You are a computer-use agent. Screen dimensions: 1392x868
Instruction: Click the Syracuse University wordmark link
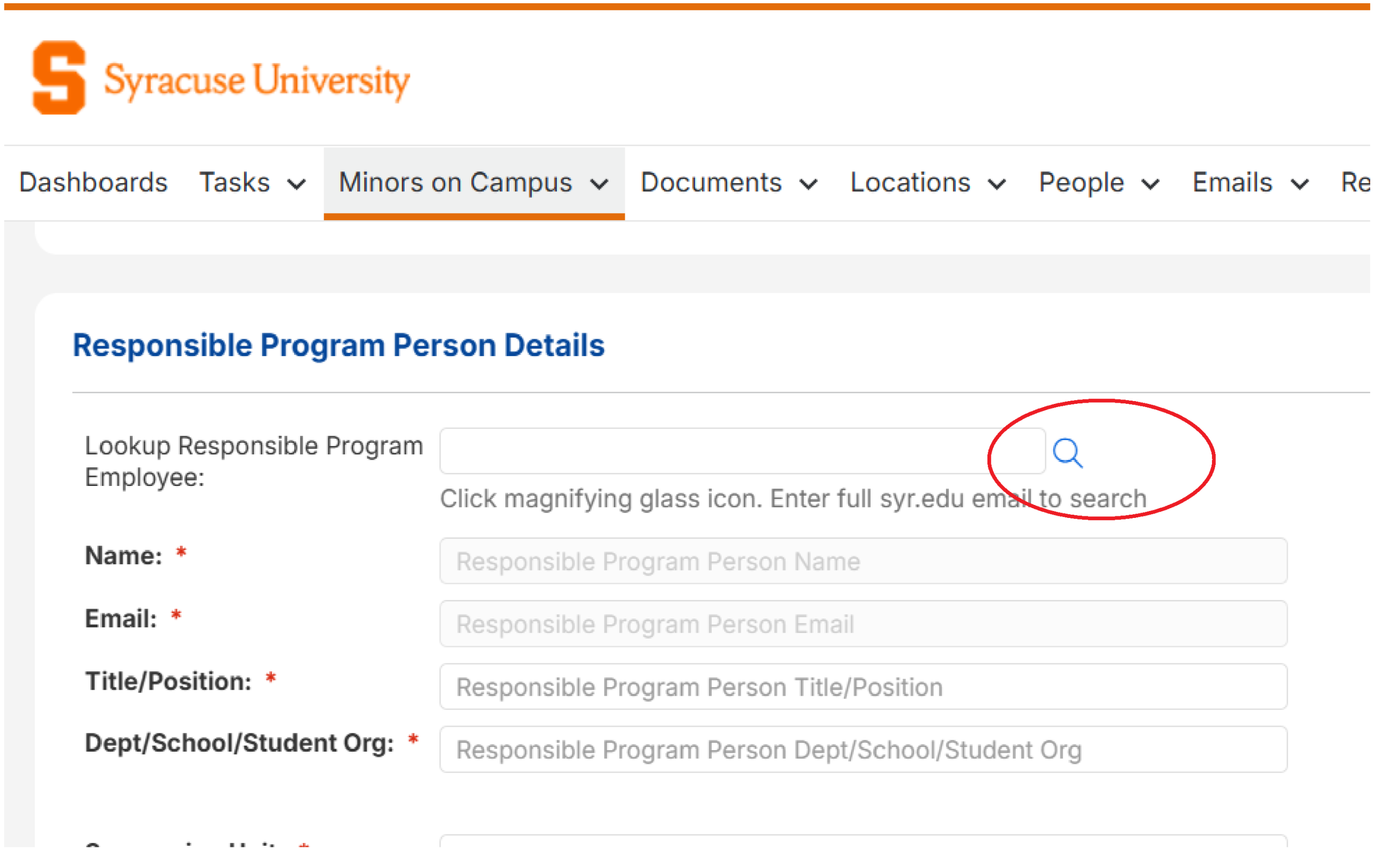[257, 80]
